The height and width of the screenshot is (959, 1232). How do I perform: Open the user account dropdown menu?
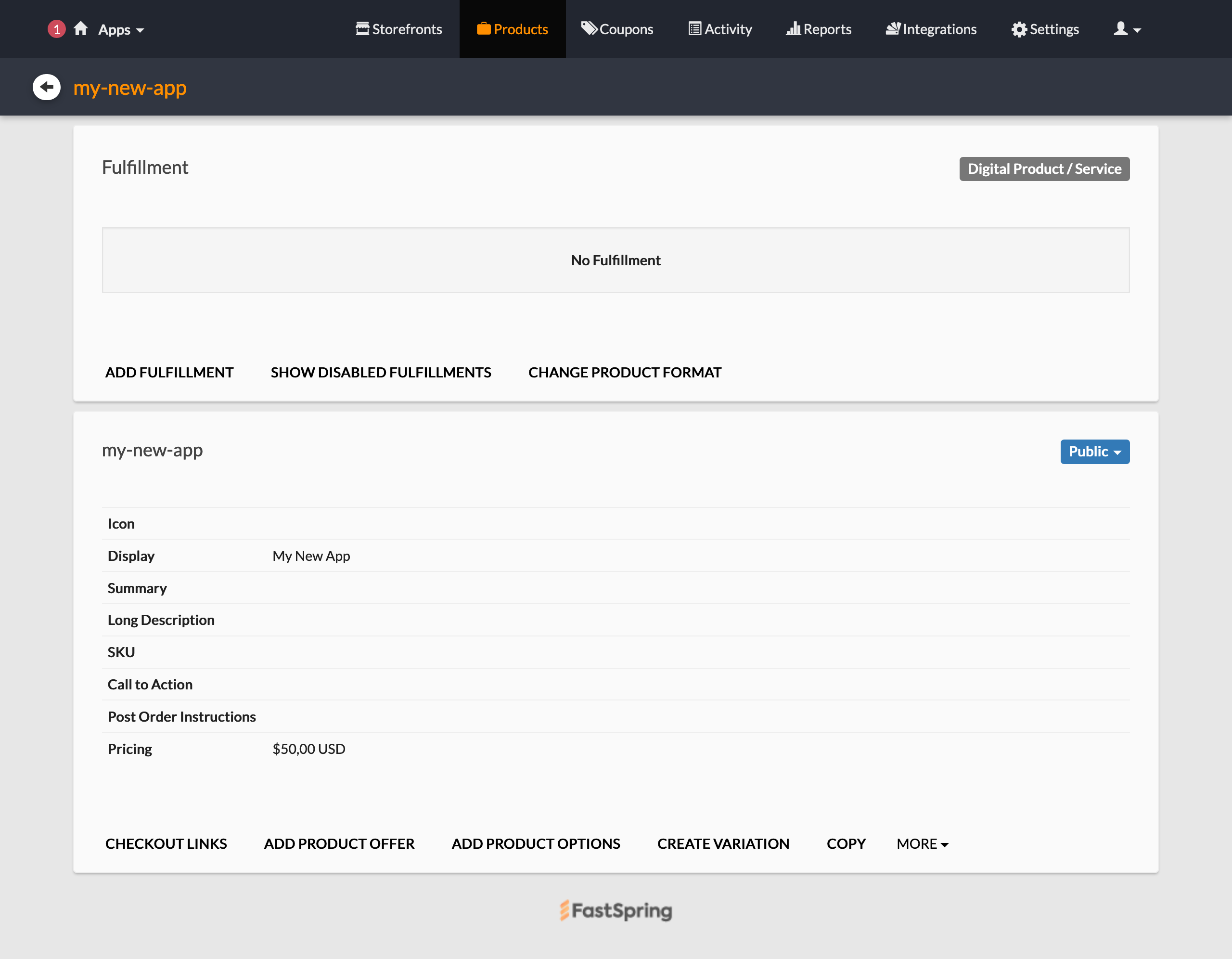(x=1127, y=29)
